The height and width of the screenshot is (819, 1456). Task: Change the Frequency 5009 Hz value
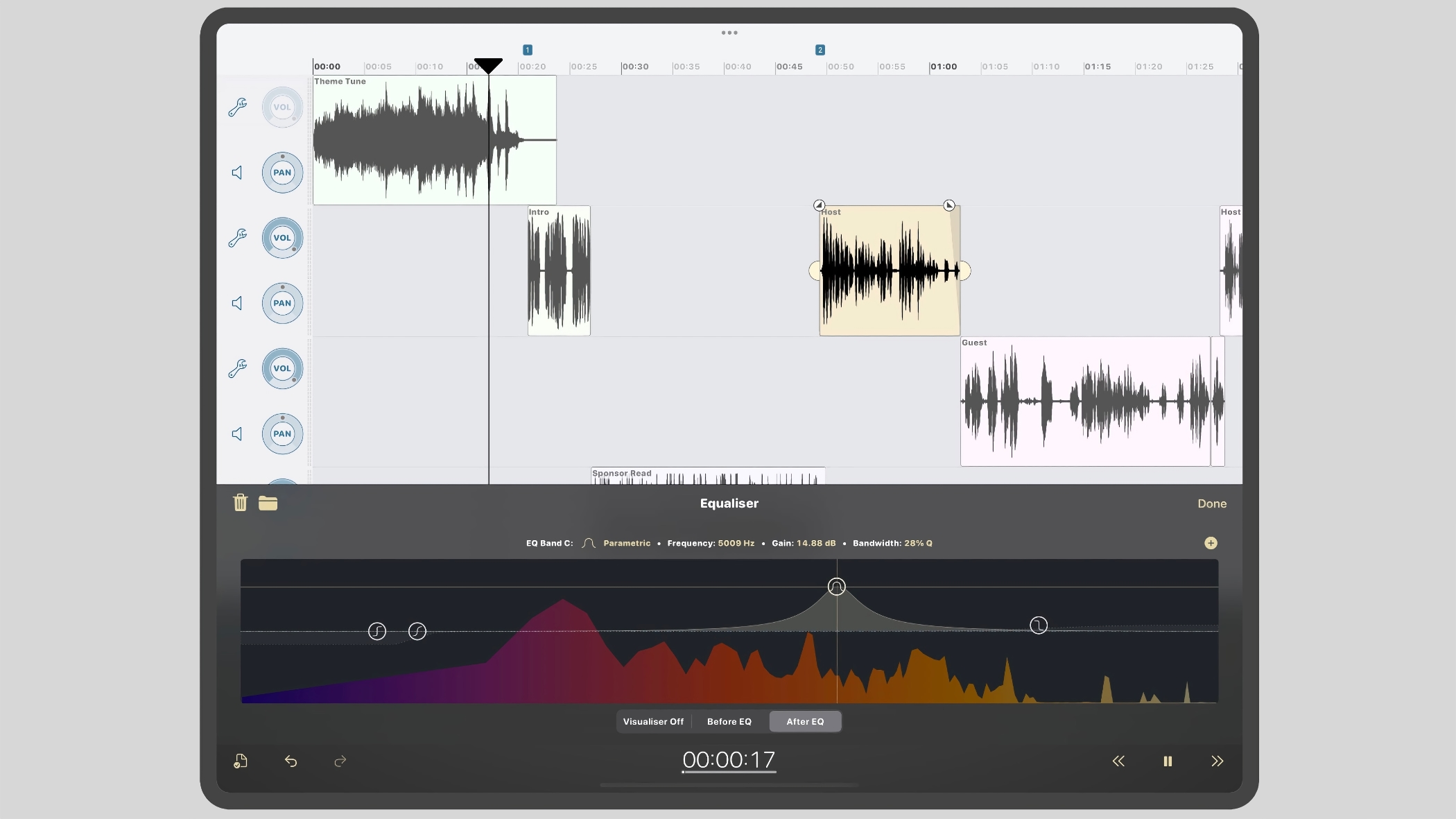(x=736, y=543)
